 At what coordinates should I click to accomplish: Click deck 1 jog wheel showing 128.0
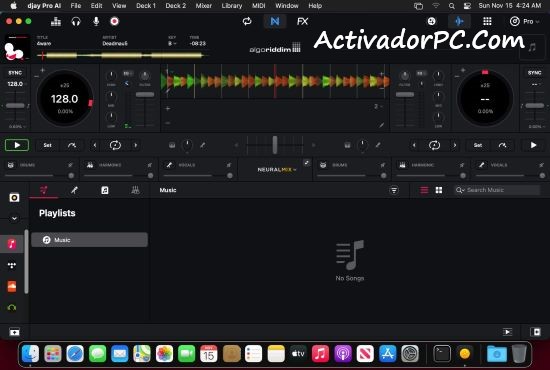point(65,99)
